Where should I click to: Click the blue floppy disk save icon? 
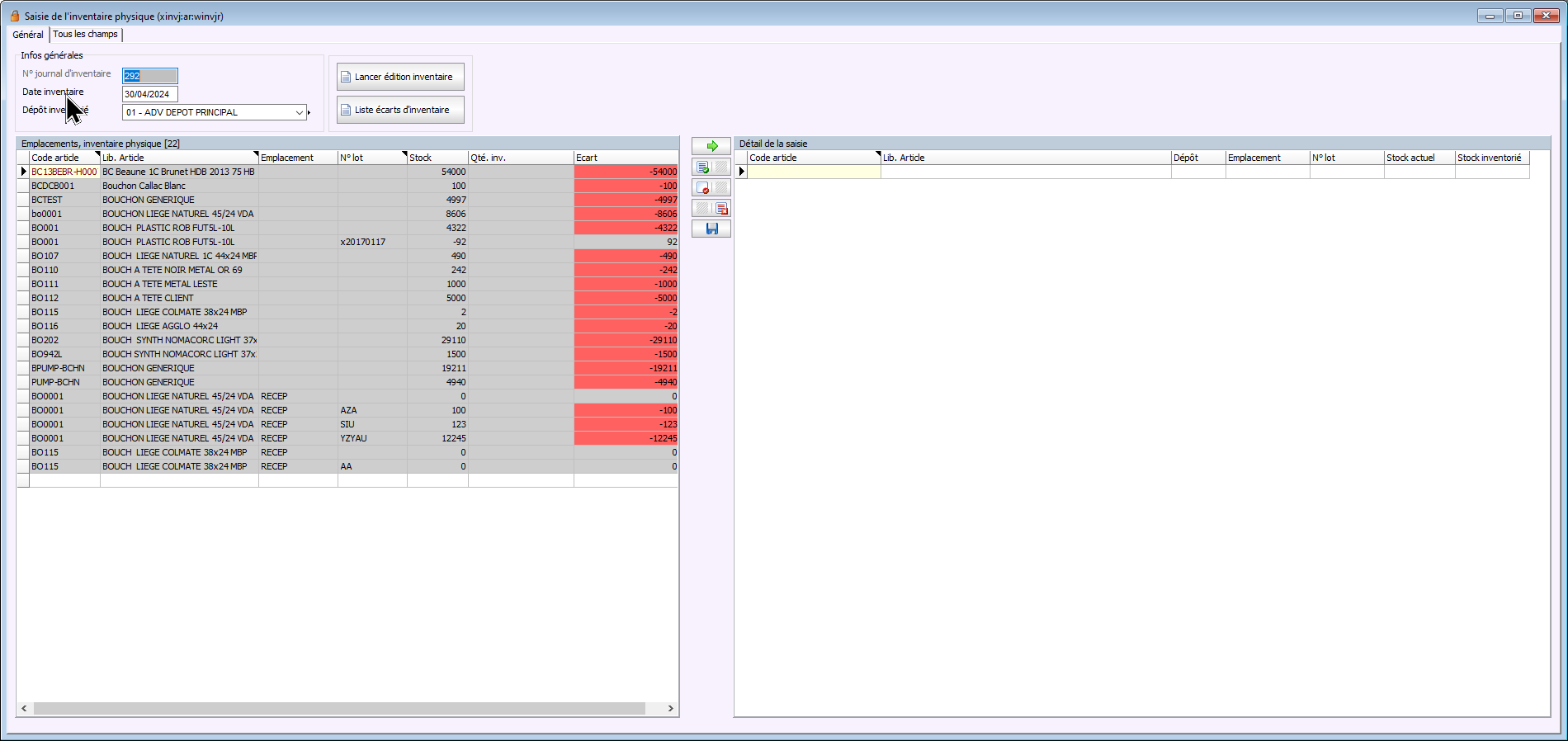click(x=711, y=229)
